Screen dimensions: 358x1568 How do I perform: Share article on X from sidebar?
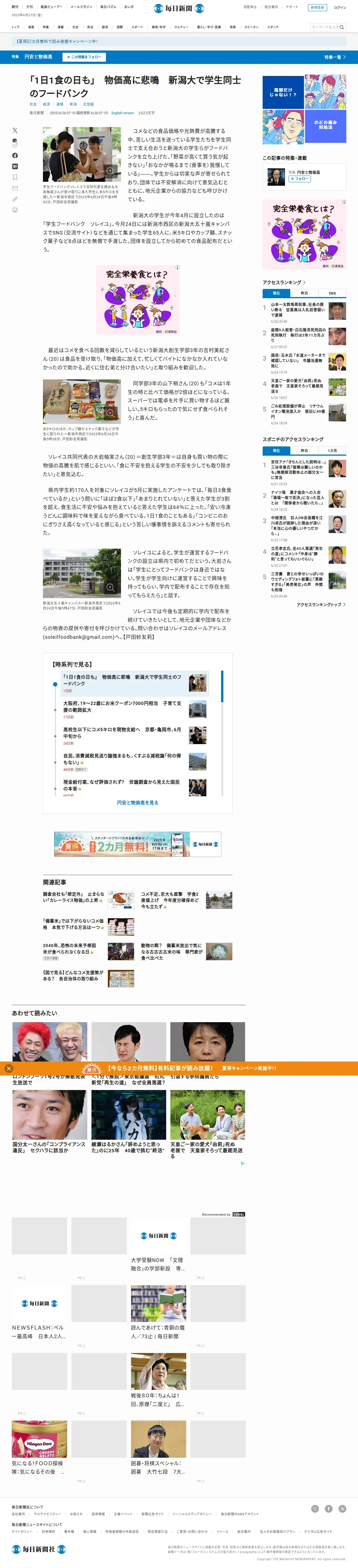click(x=15, y=130)
